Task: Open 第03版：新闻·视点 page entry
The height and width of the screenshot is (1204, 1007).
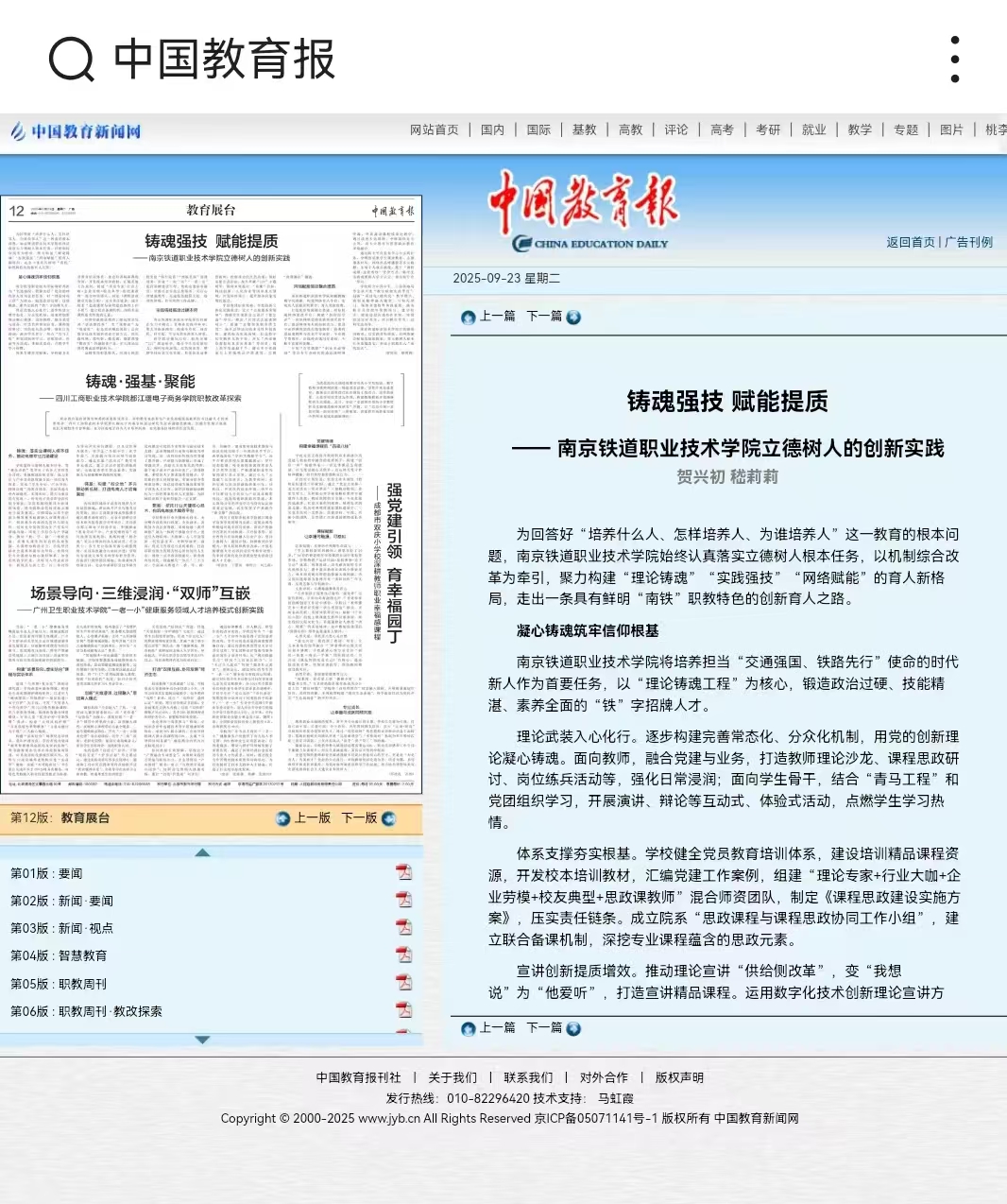Action: coord(61,928)
